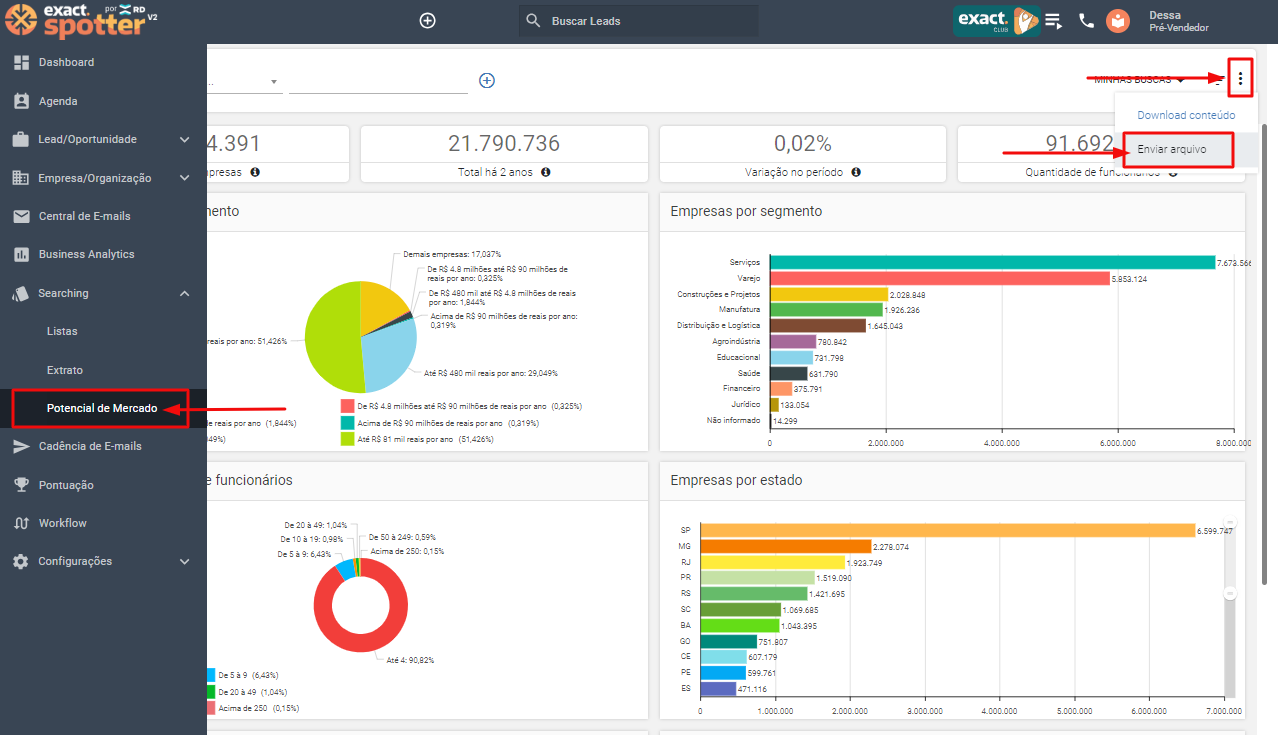This screenshot has height=735, width=1278.
Task: Open the Business Analytics chart icon
Action: tap(21, 254)
